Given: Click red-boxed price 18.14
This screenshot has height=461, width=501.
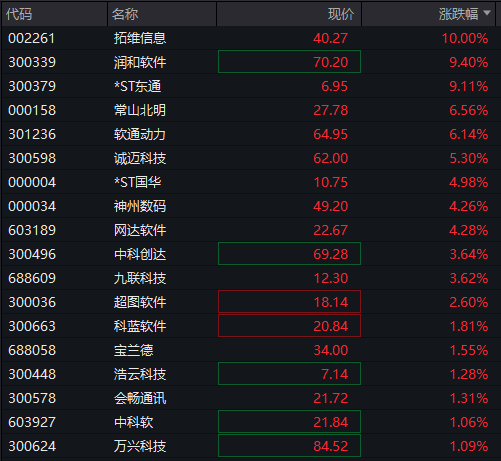Looking at the screenshot, I should pos(289,302).
